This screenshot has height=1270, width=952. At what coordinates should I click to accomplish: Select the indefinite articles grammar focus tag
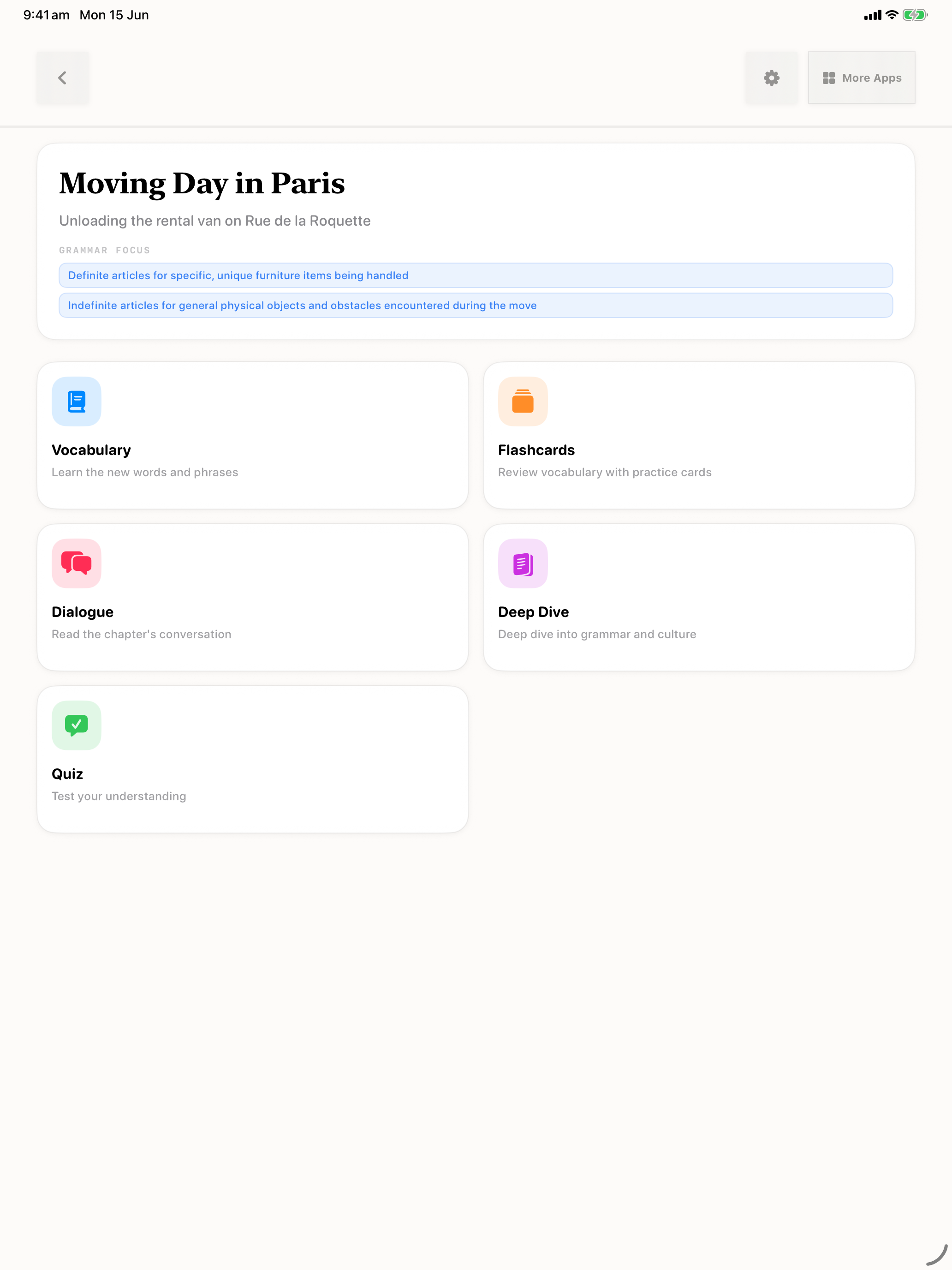pyautogui.click(x=476, y=306)
